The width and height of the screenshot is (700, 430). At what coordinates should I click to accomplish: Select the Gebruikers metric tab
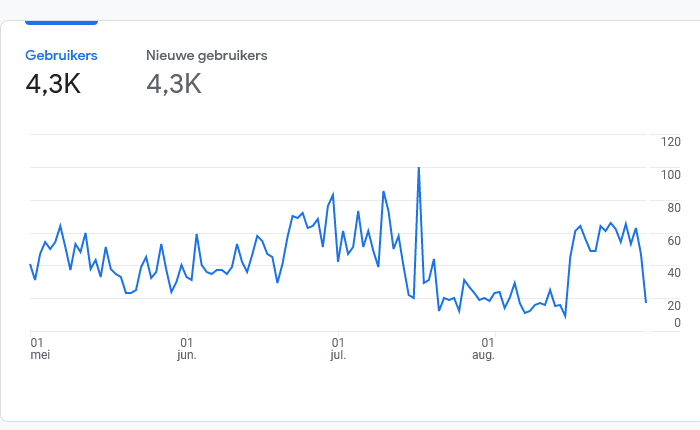61,55
